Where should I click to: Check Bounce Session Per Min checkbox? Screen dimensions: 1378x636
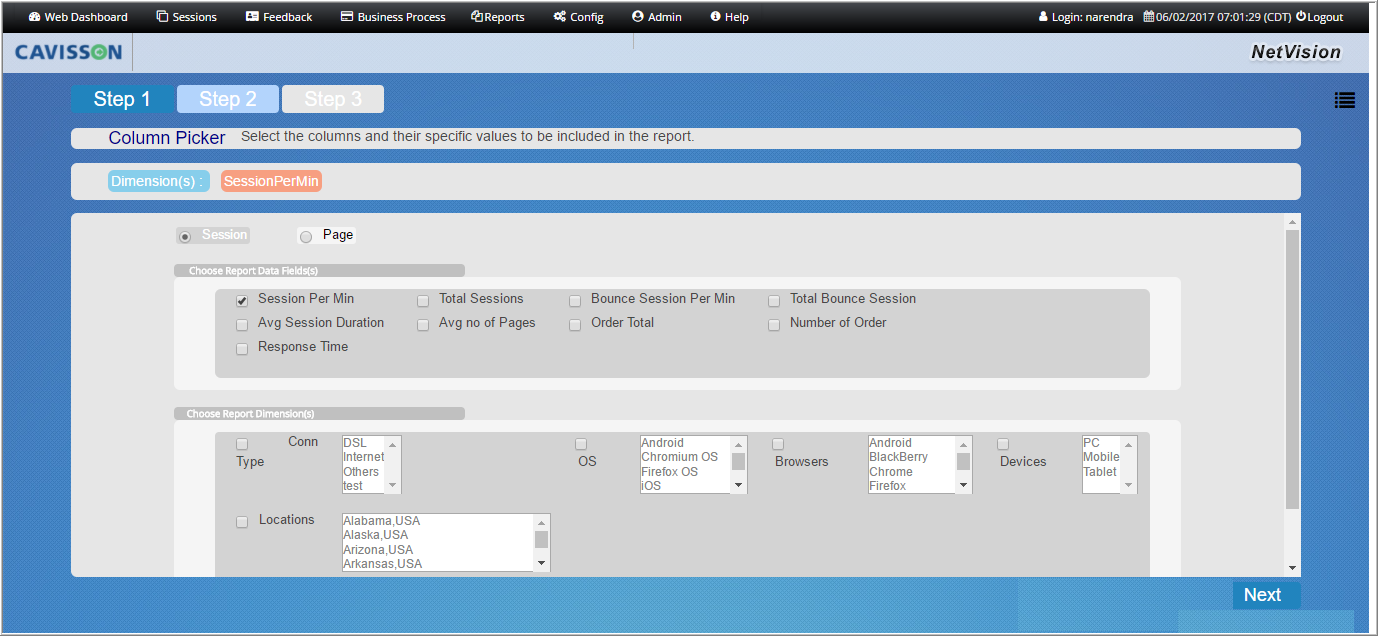(575, 301)
